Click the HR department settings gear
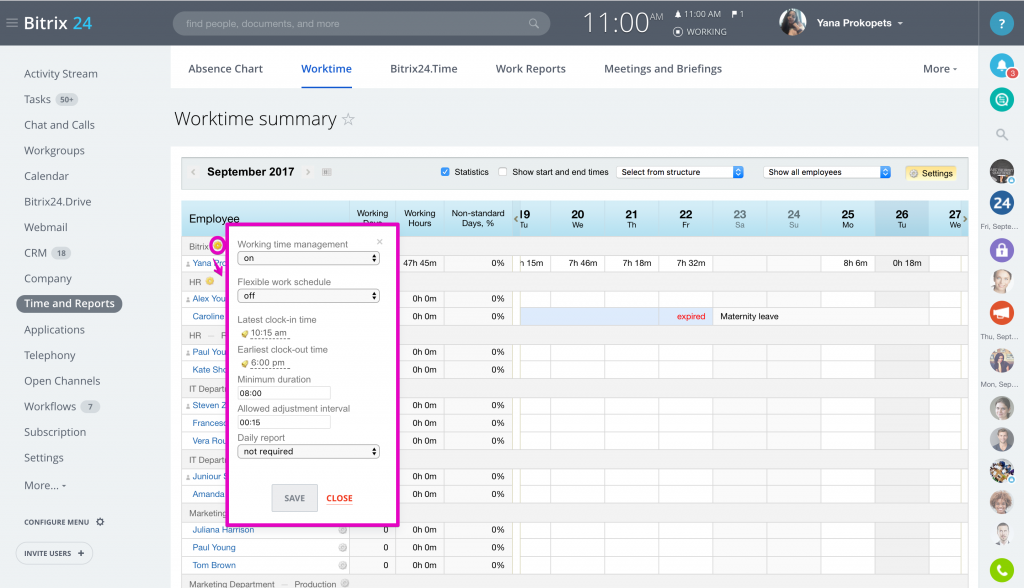Image resolution: width=1024 pixels, height=588 pixels. (210, 282)
